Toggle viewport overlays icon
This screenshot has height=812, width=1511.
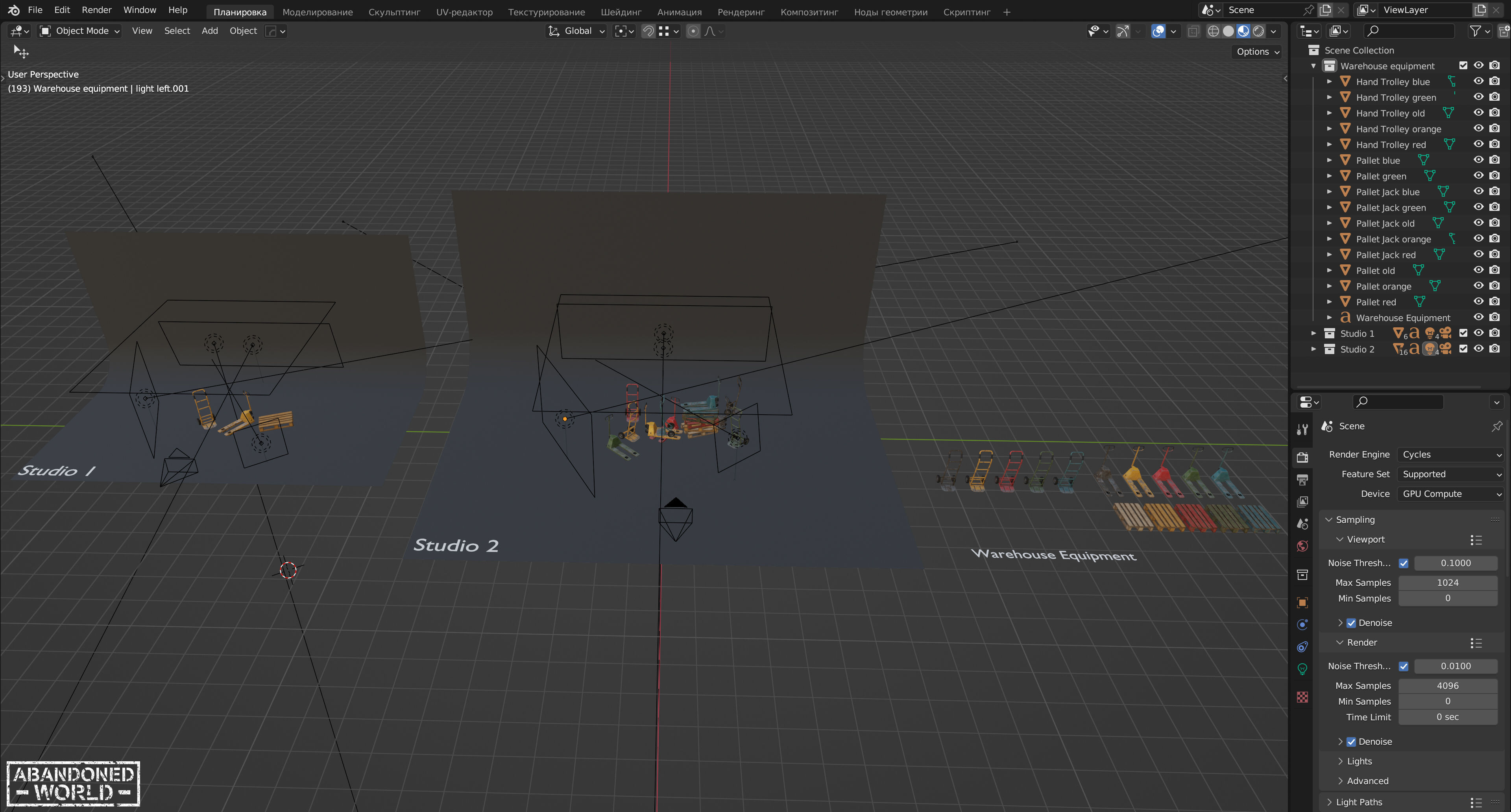tap(1158, 31)
